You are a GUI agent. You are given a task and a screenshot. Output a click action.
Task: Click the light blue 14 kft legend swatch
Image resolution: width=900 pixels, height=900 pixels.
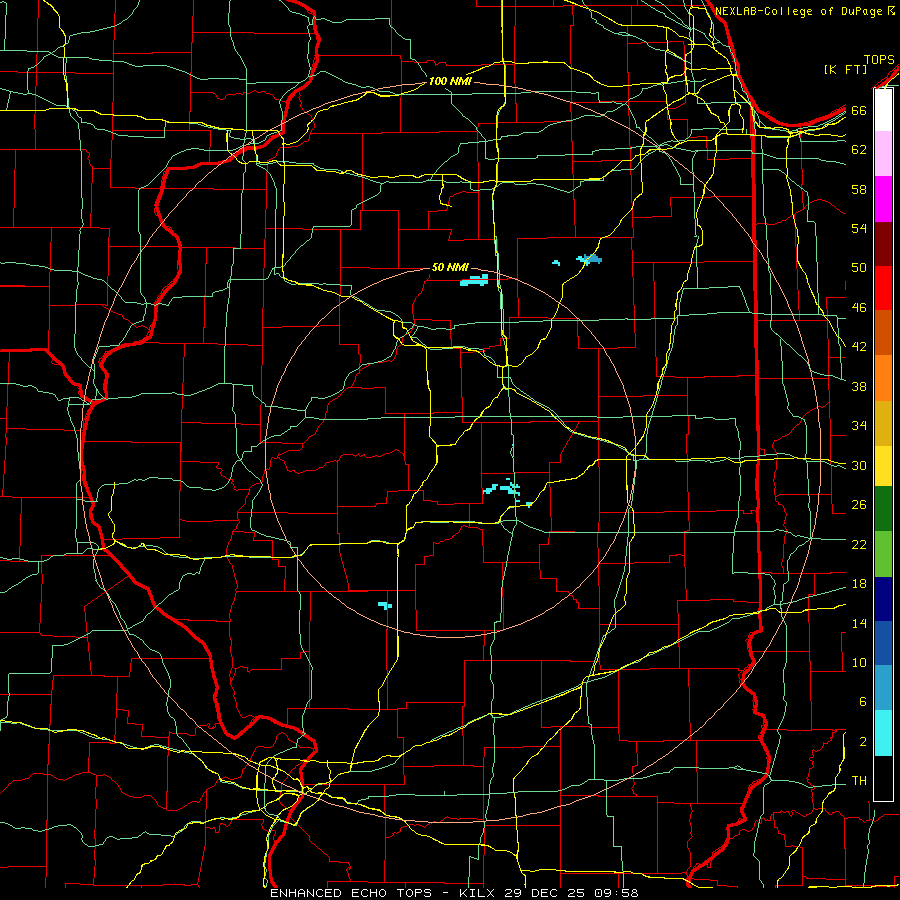point(883,688)
